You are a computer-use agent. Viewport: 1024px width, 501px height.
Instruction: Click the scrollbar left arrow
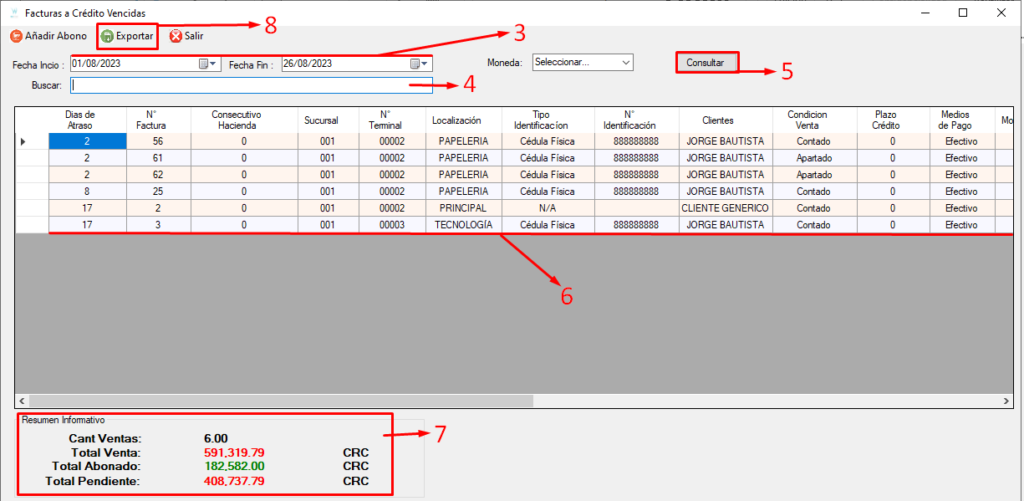[23, 401]
